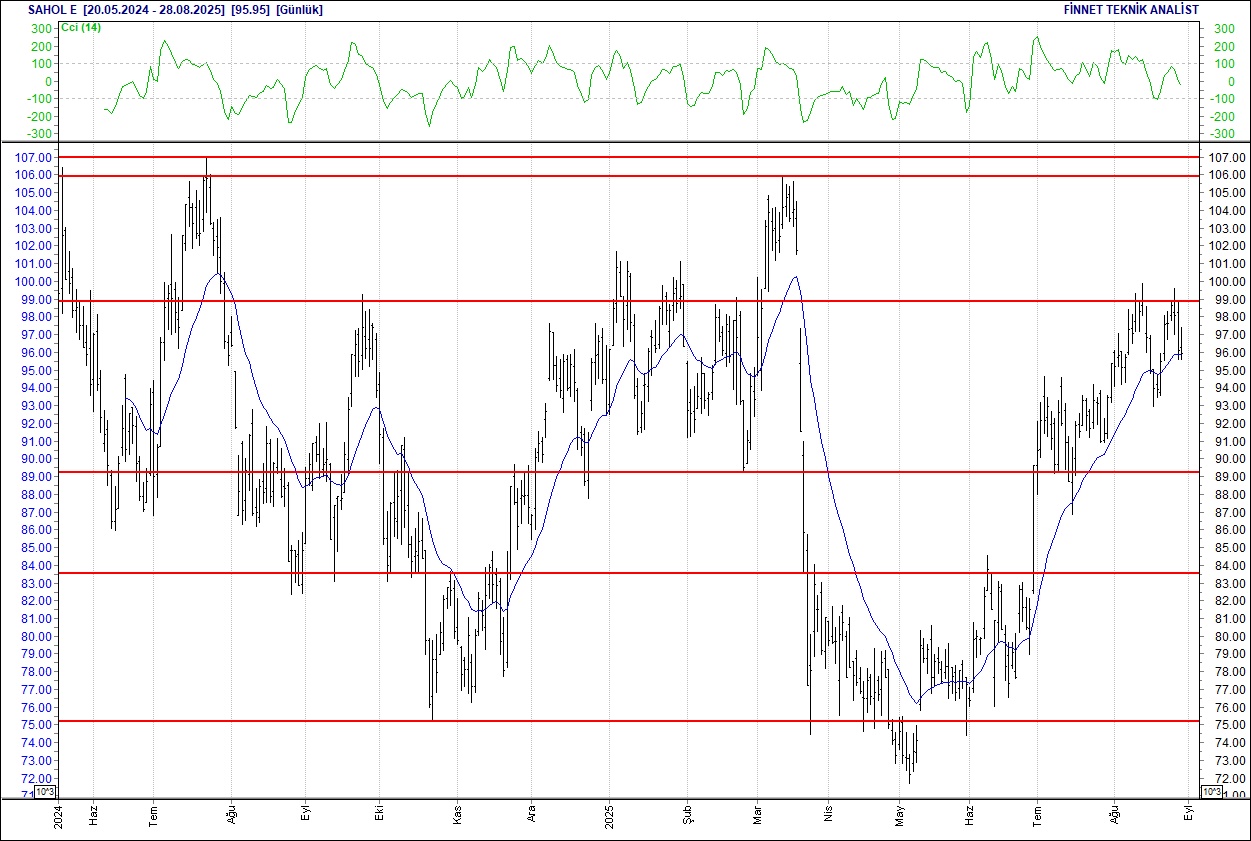Viewport: 1251px width, 841px height.
Task: Click the SAHOL E symbol title
Action: [x=52, y=10]
